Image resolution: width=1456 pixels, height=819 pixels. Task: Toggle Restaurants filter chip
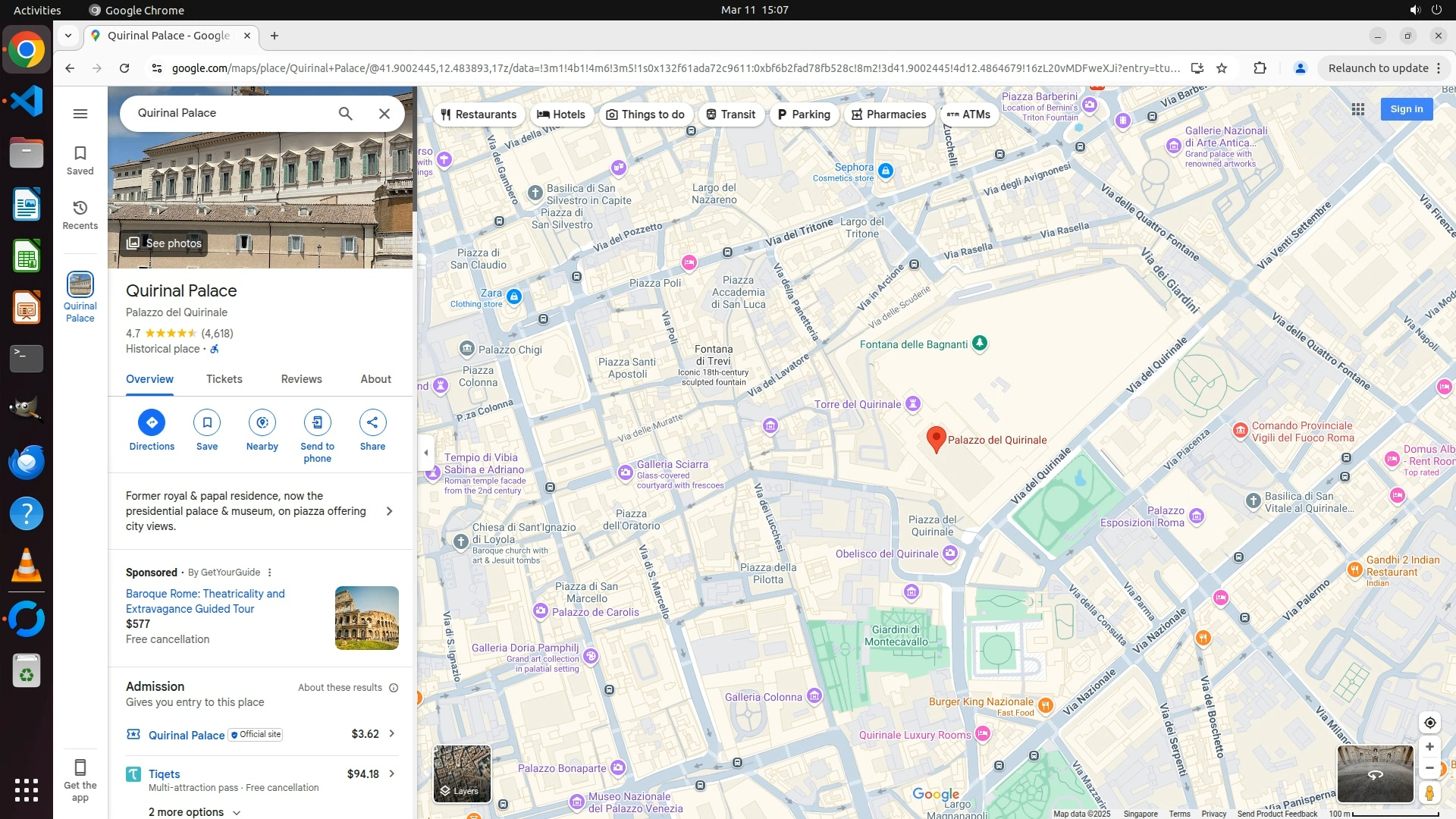(479, 115)
